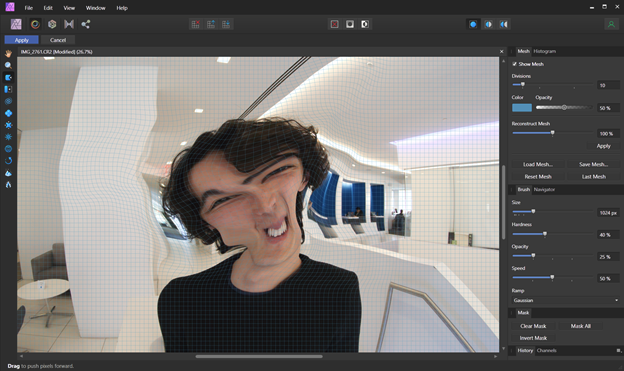Choose the split view mode icon

coord(488,24)
